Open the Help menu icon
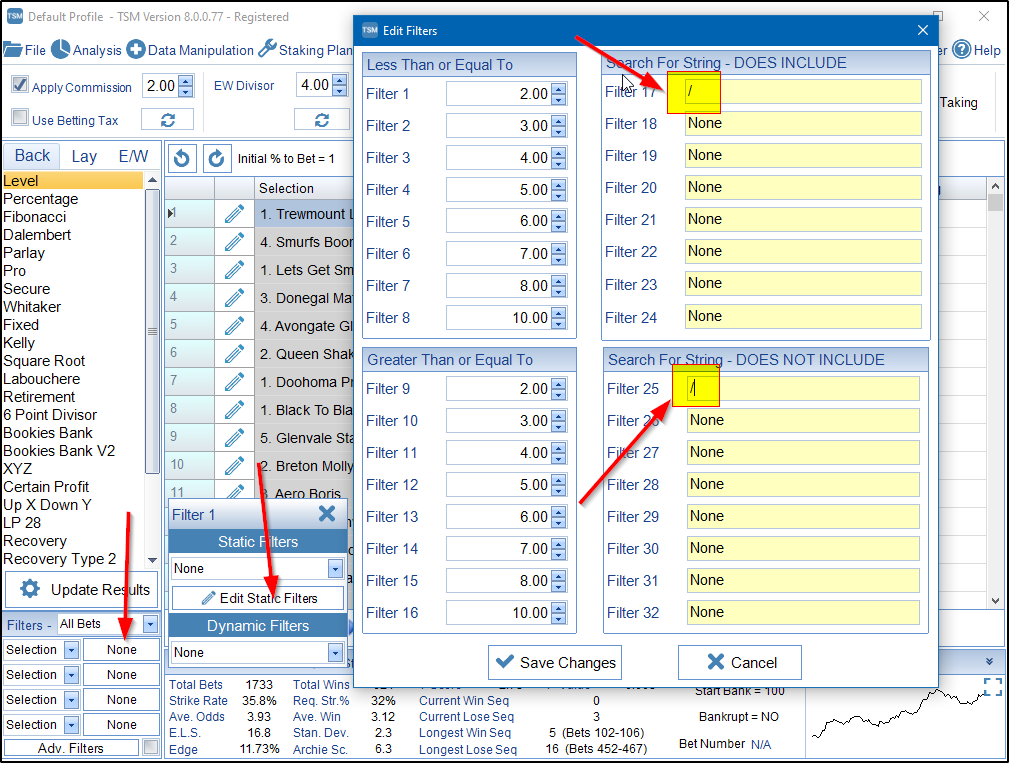1009x763 pixels. [961, 50]
